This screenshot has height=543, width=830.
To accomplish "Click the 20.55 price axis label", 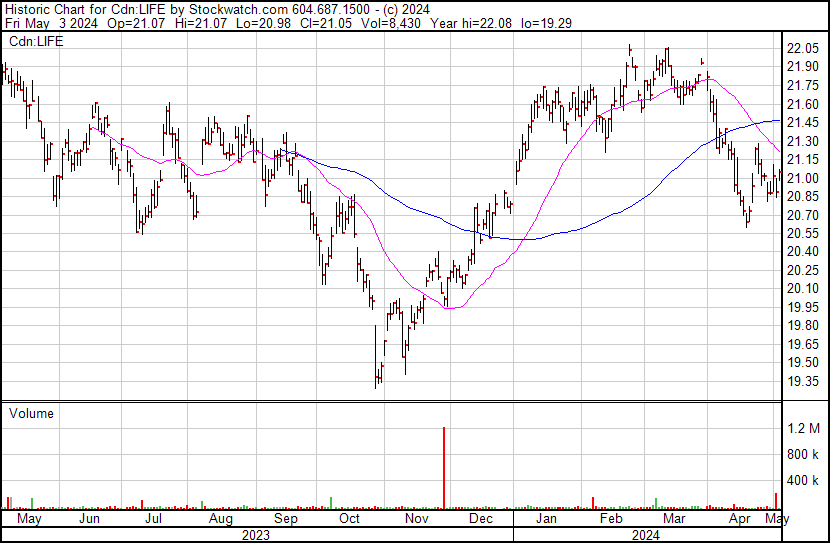I will click(x=803, y=233).
